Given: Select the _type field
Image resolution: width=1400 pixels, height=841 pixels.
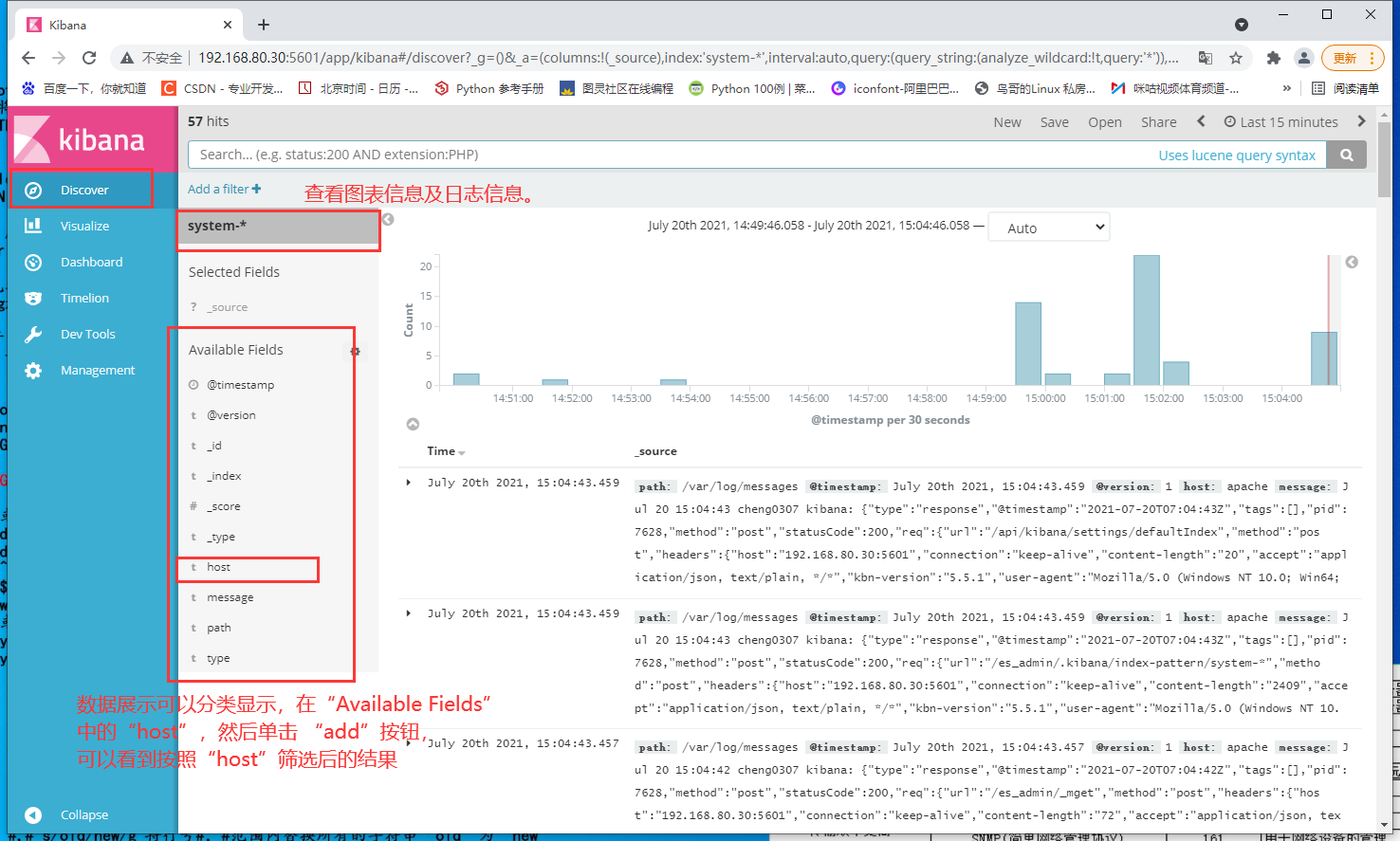Looking at the screenshot, I should tap(221, 537).
